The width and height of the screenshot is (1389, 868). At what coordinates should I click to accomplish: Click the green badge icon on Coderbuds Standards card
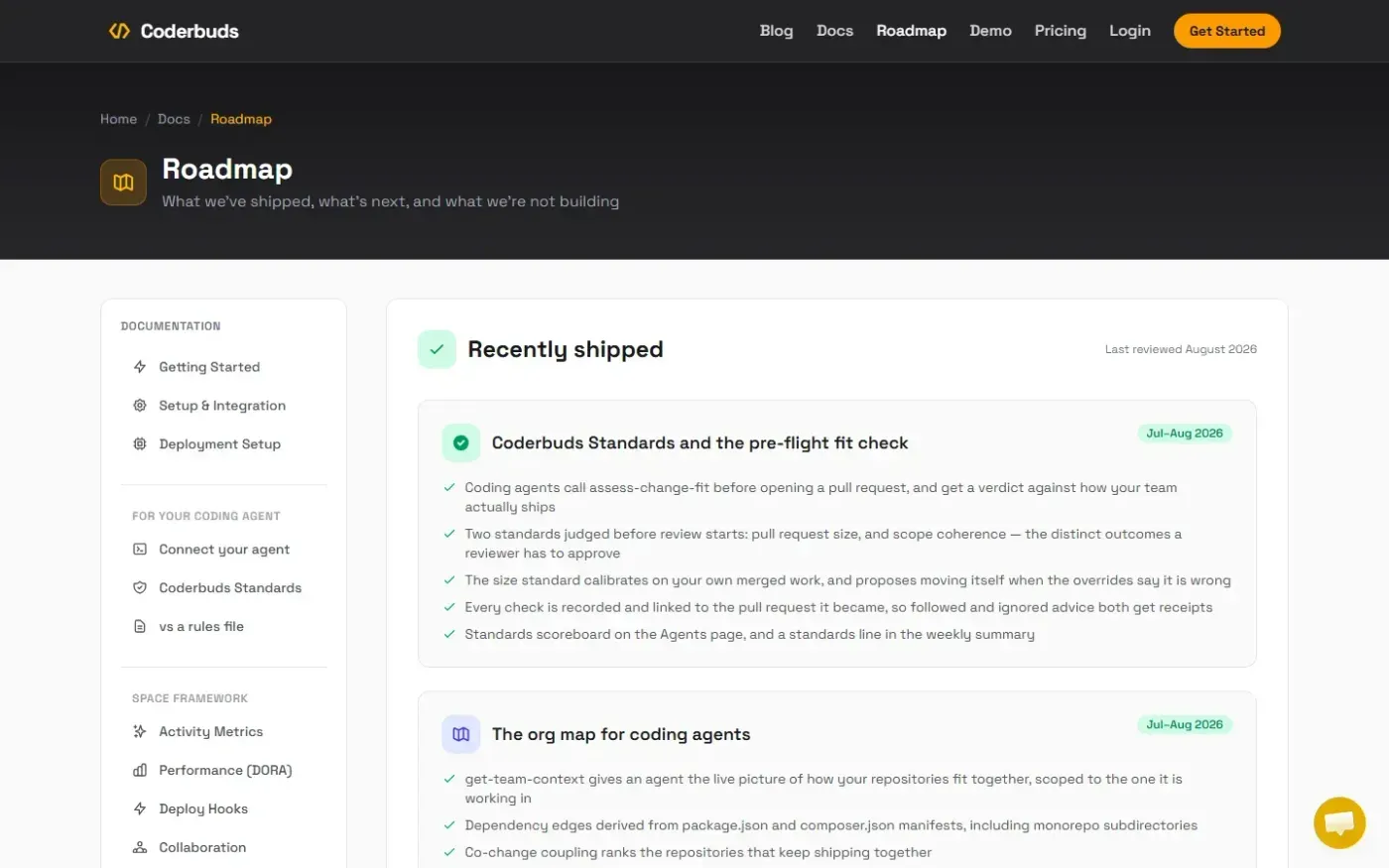[461, 443]
